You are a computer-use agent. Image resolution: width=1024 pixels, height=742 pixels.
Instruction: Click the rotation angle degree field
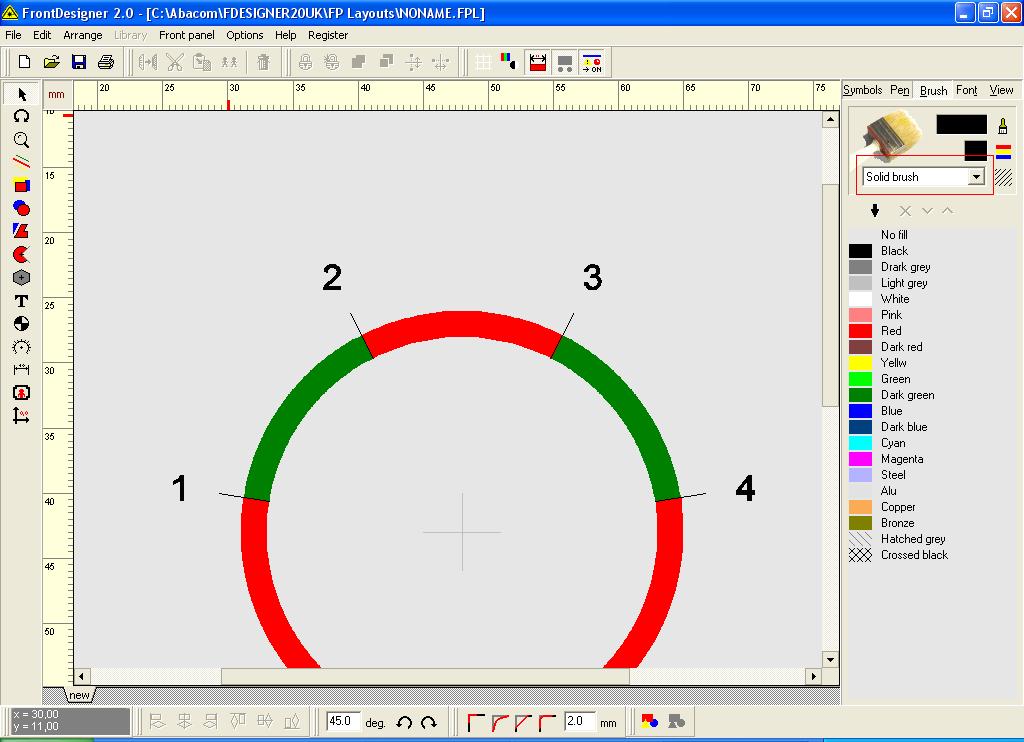342,721
